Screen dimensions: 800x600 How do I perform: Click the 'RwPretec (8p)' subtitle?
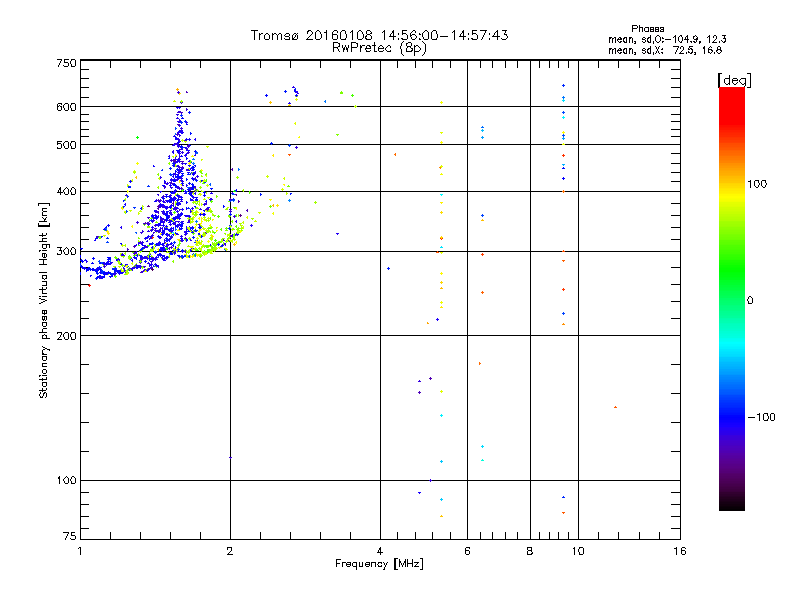379,48
